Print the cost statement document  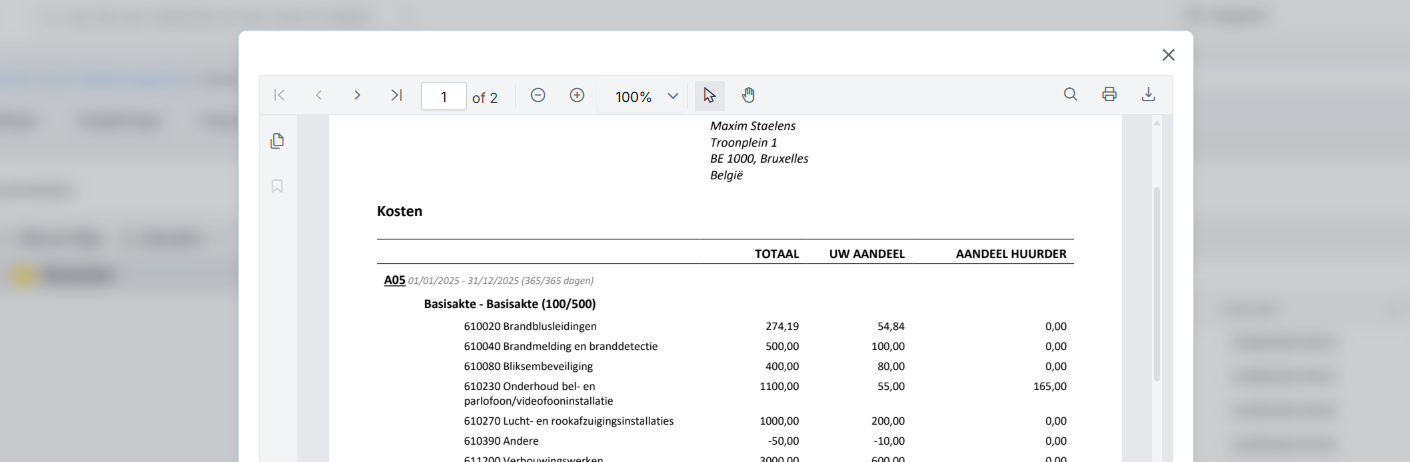pyautogui.click(x=1109, y=95)
